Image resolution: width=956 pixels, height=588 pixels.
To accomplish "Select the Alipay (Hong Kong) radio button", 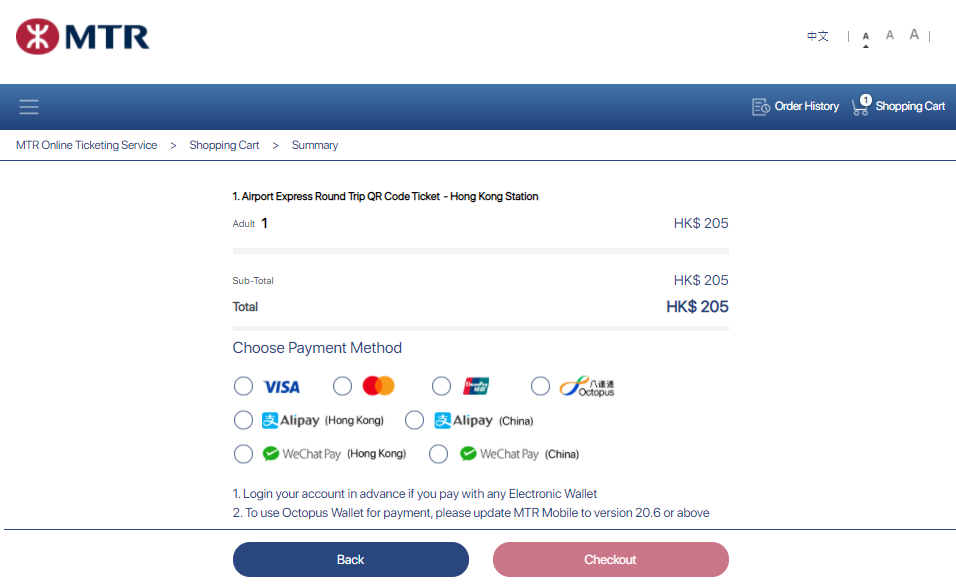I will click(243, 420).
